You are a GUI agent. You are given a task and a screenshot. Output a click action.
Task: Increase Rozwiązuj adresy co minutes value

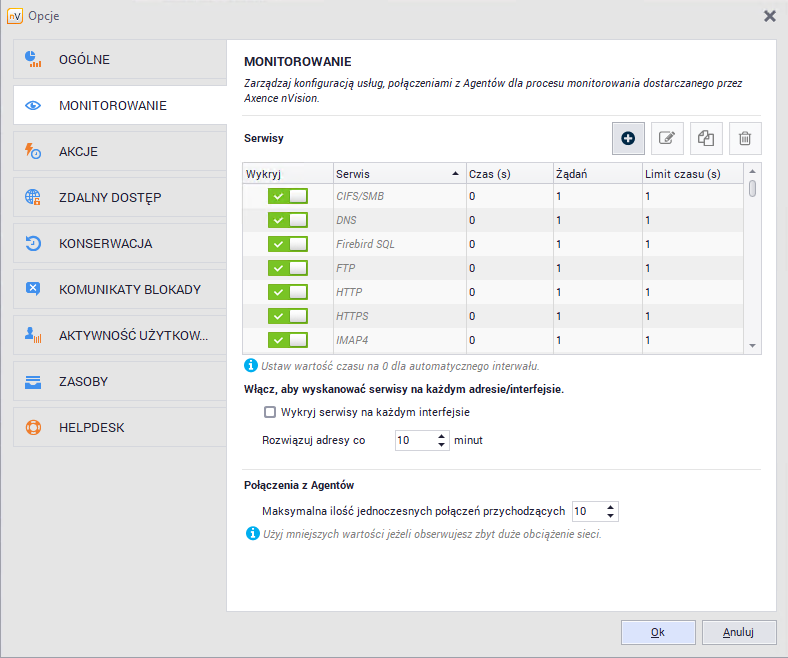click(442, 435)
